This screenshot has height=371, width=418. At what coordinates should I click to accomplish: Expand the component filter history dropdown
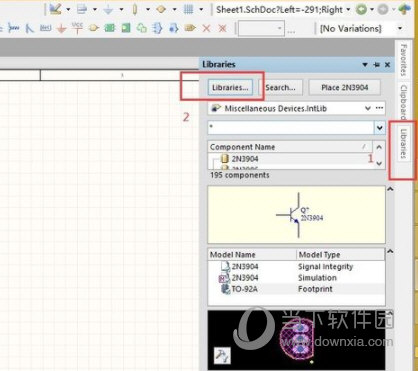coord(379,128)
